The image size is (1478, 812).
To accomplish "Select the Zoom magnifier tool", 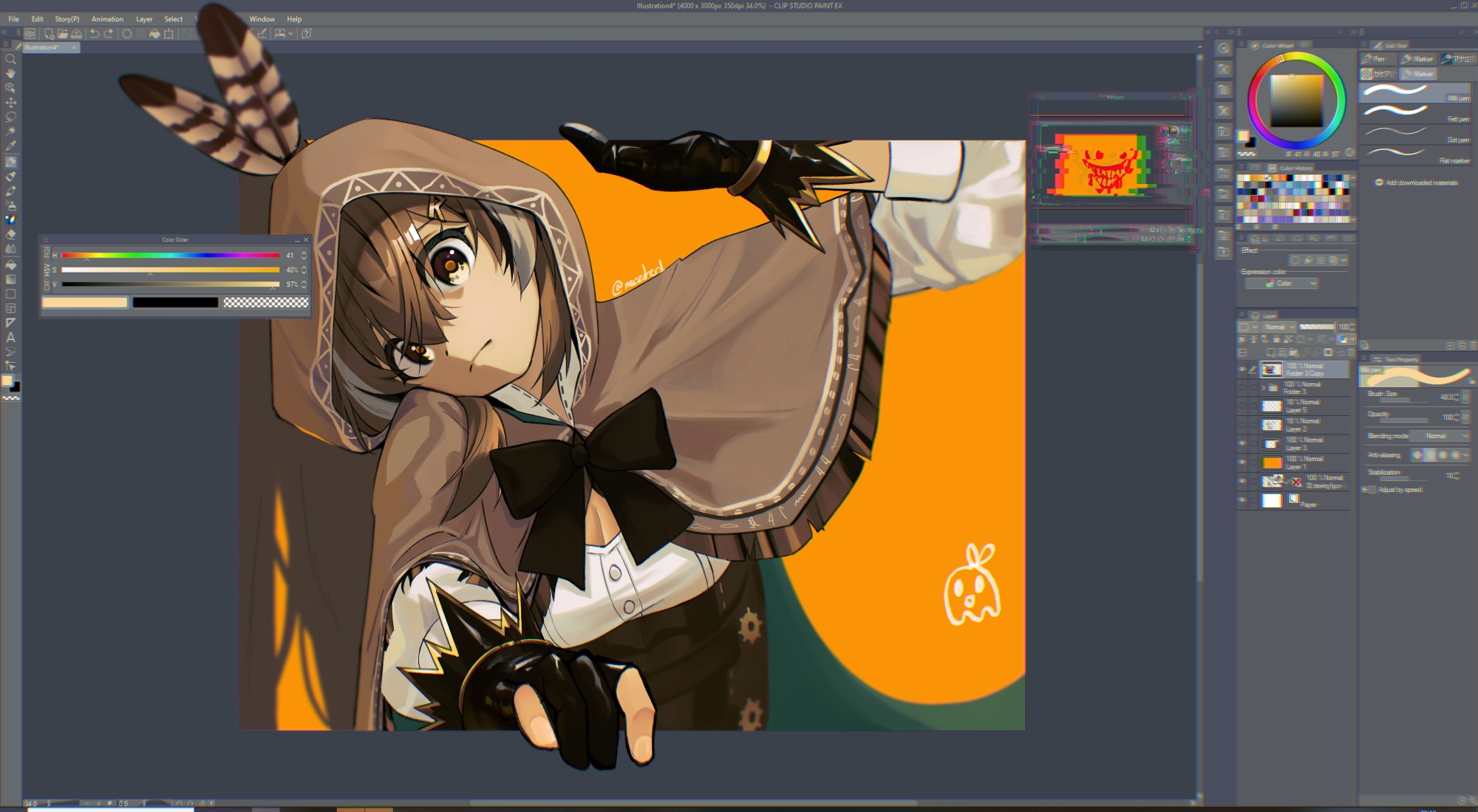I will tap(10, 59).
